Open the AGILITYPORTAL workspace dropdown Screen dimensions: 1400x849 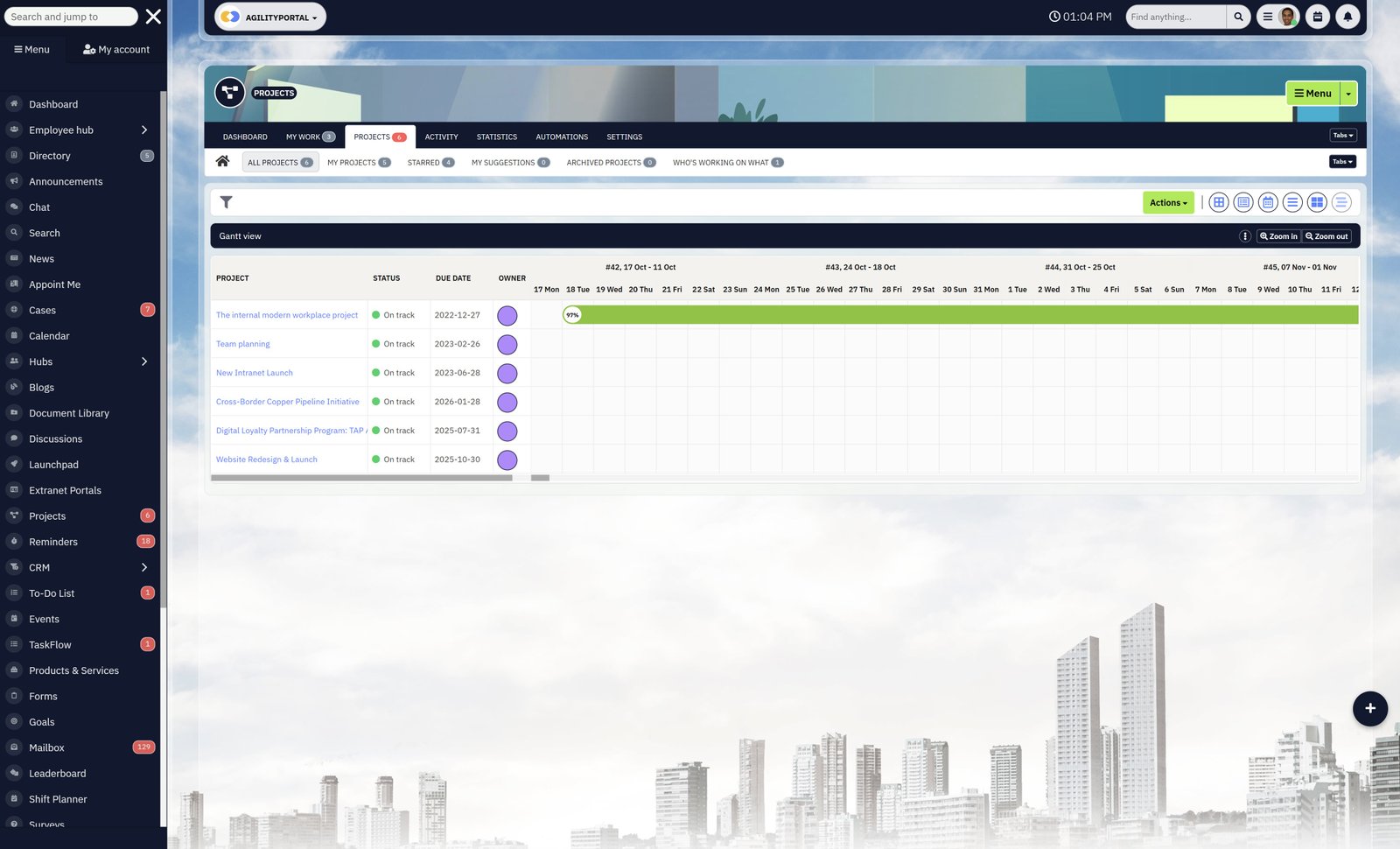coord(269,16)
